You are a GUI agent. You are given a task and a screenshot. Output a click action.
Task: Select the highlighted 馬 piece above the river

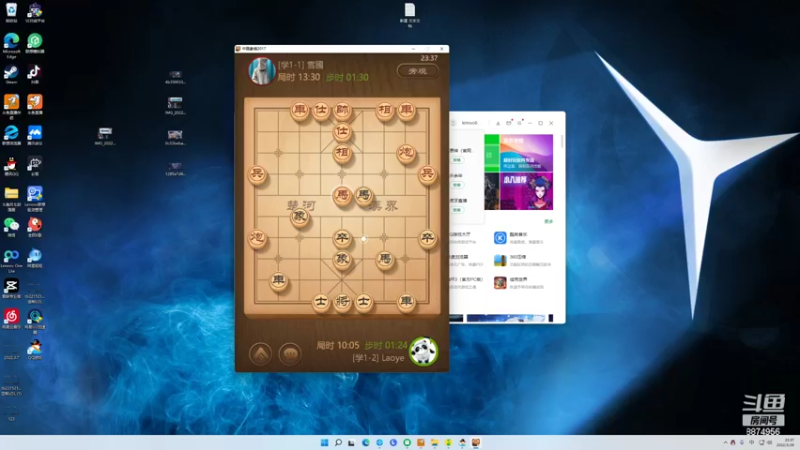342,195
